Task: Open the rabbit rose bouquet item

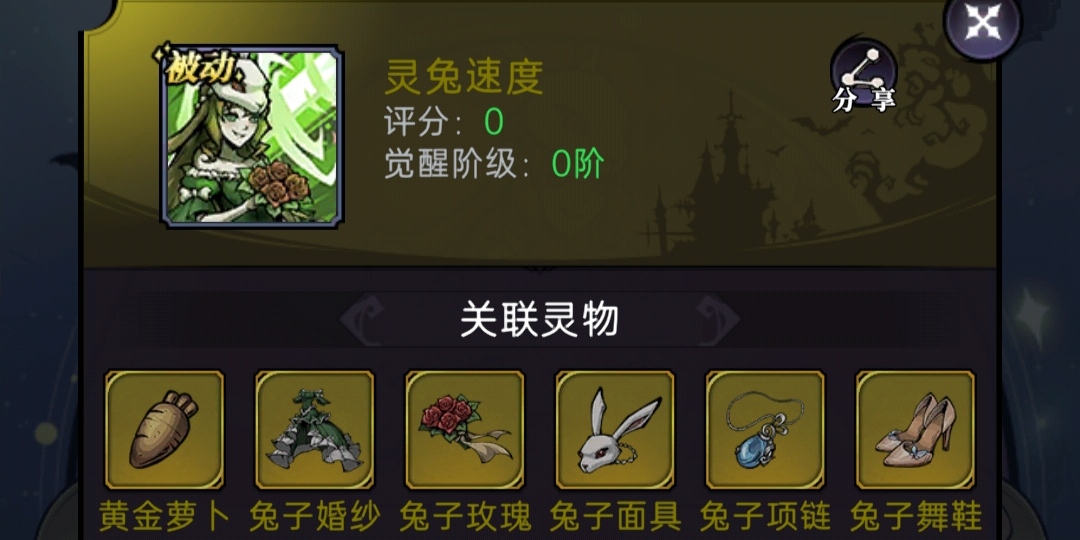Action: pos(465,430)
